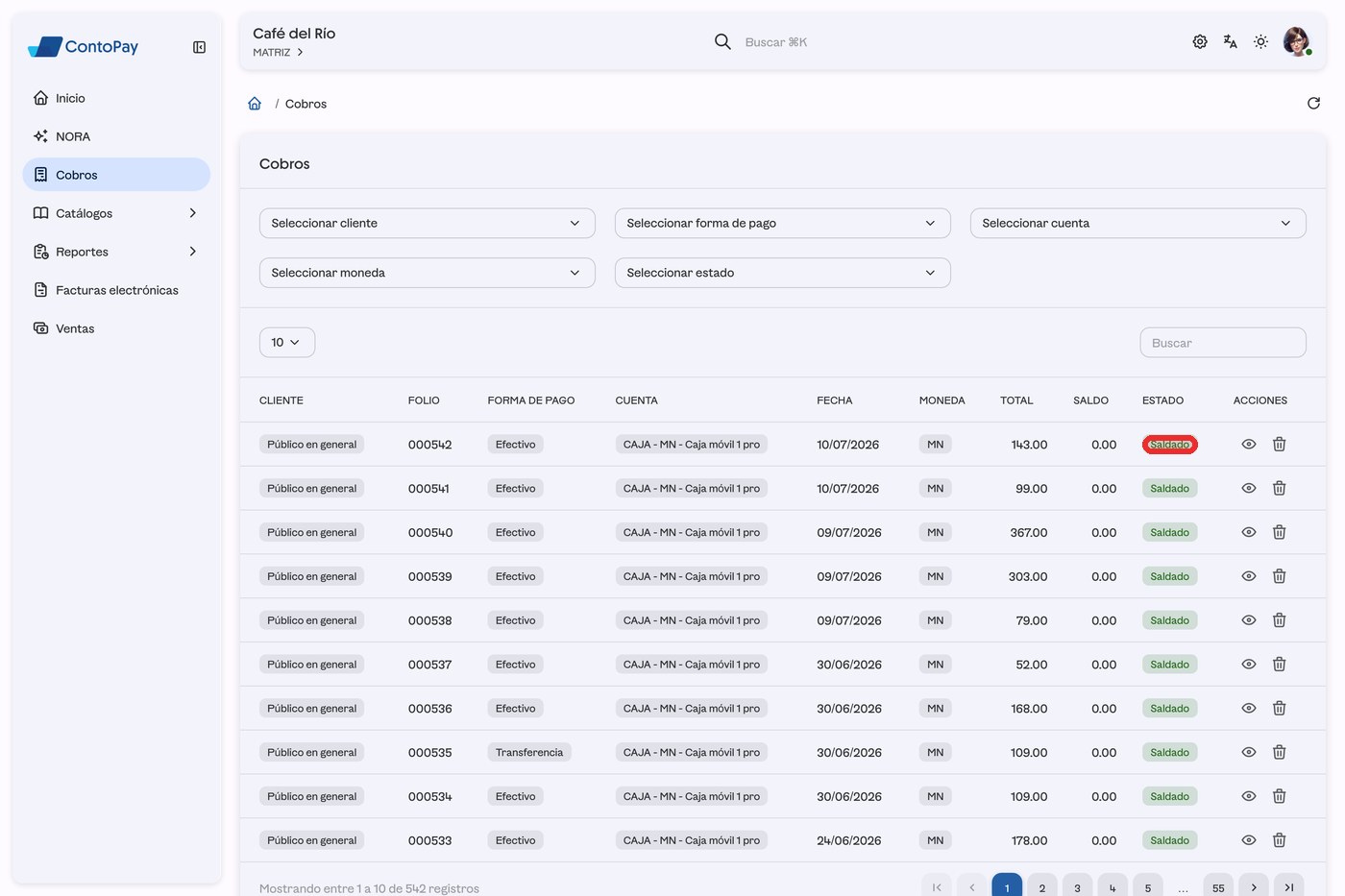1345x896 pixels.
Task: Expand the Reportes sidebar menu
Action: coord(116,252)
